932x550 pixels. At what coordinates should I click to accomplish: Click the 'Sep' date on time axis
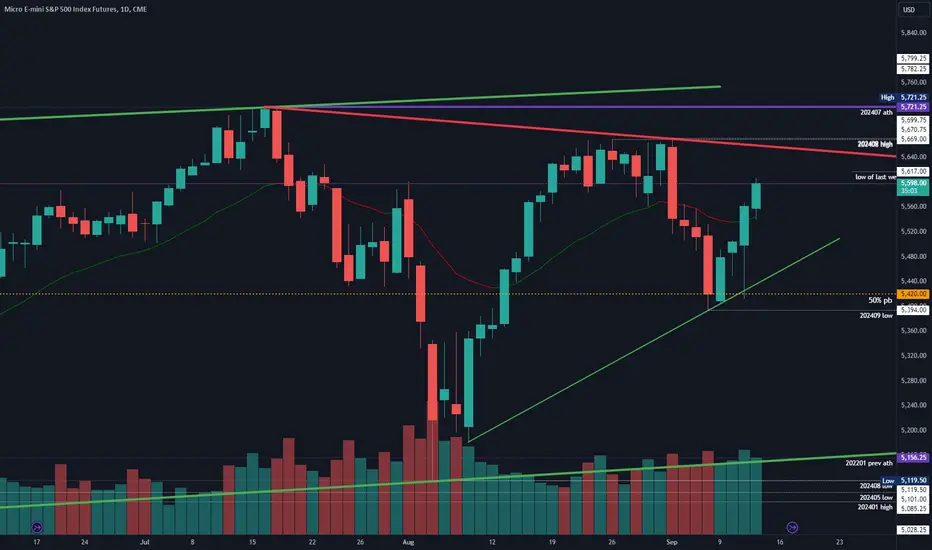(x=672, y=542)
